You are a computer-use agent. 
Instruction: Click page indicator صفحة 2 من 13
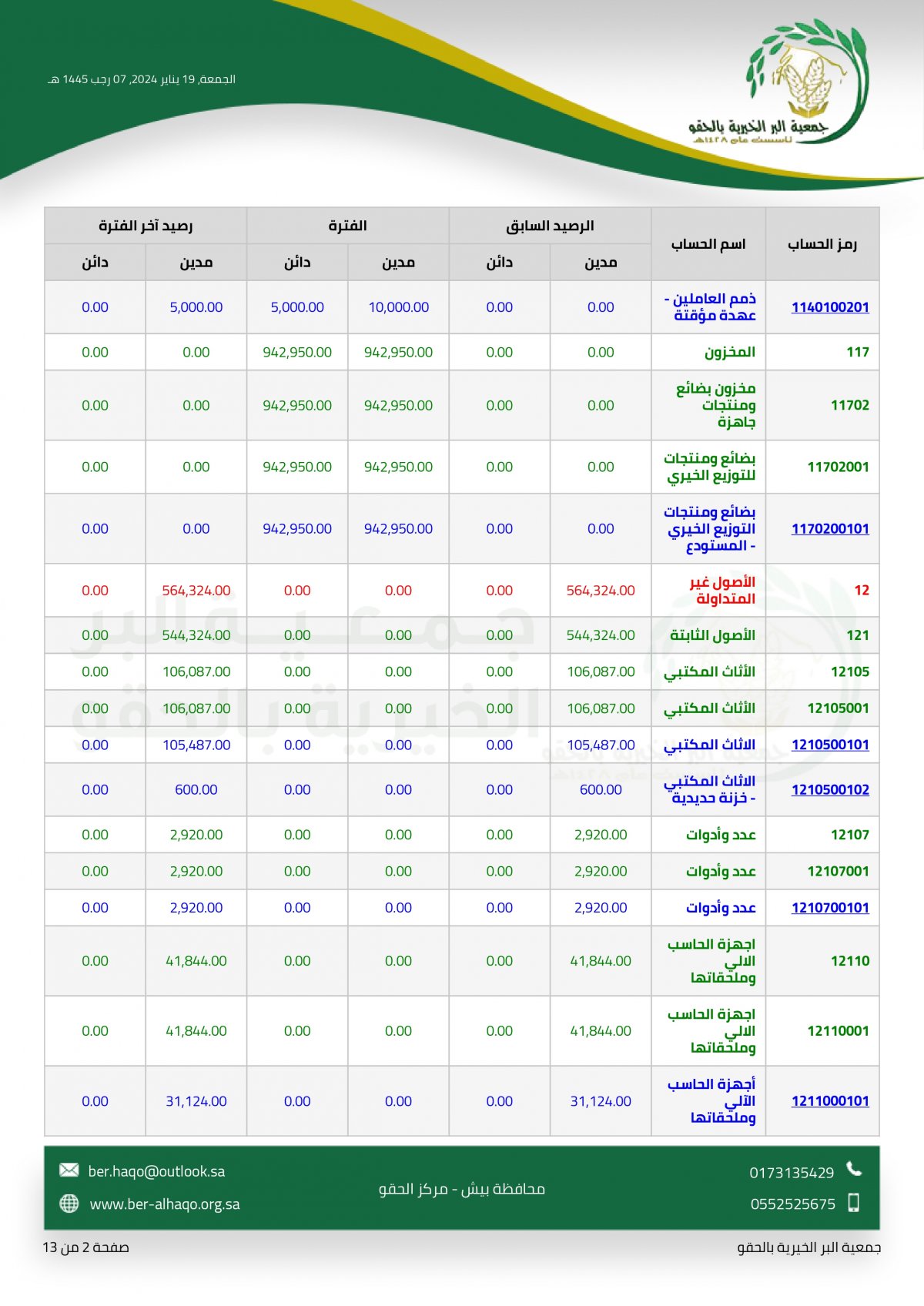(x=85, y=1247)
